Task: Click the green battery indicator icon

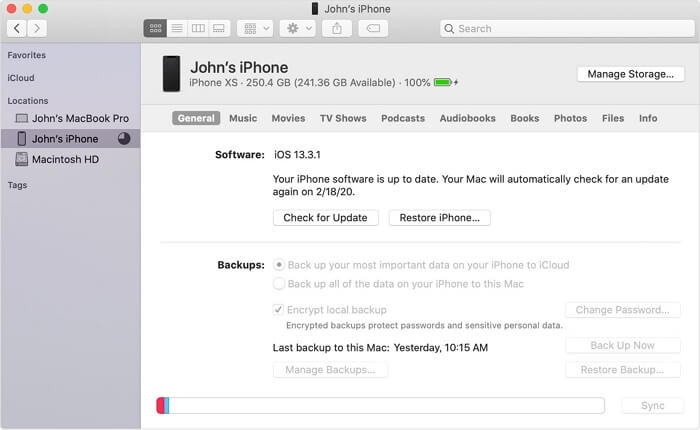Action: point(443,83)
